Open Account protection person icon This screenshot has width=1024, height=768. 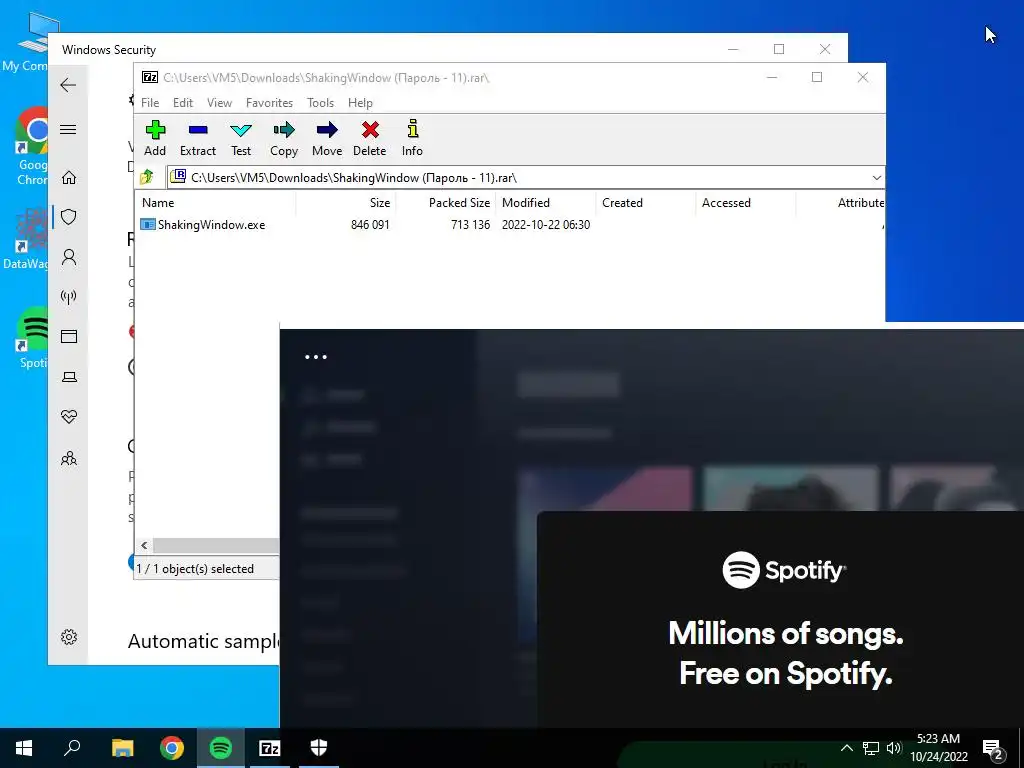pos(69,257)
